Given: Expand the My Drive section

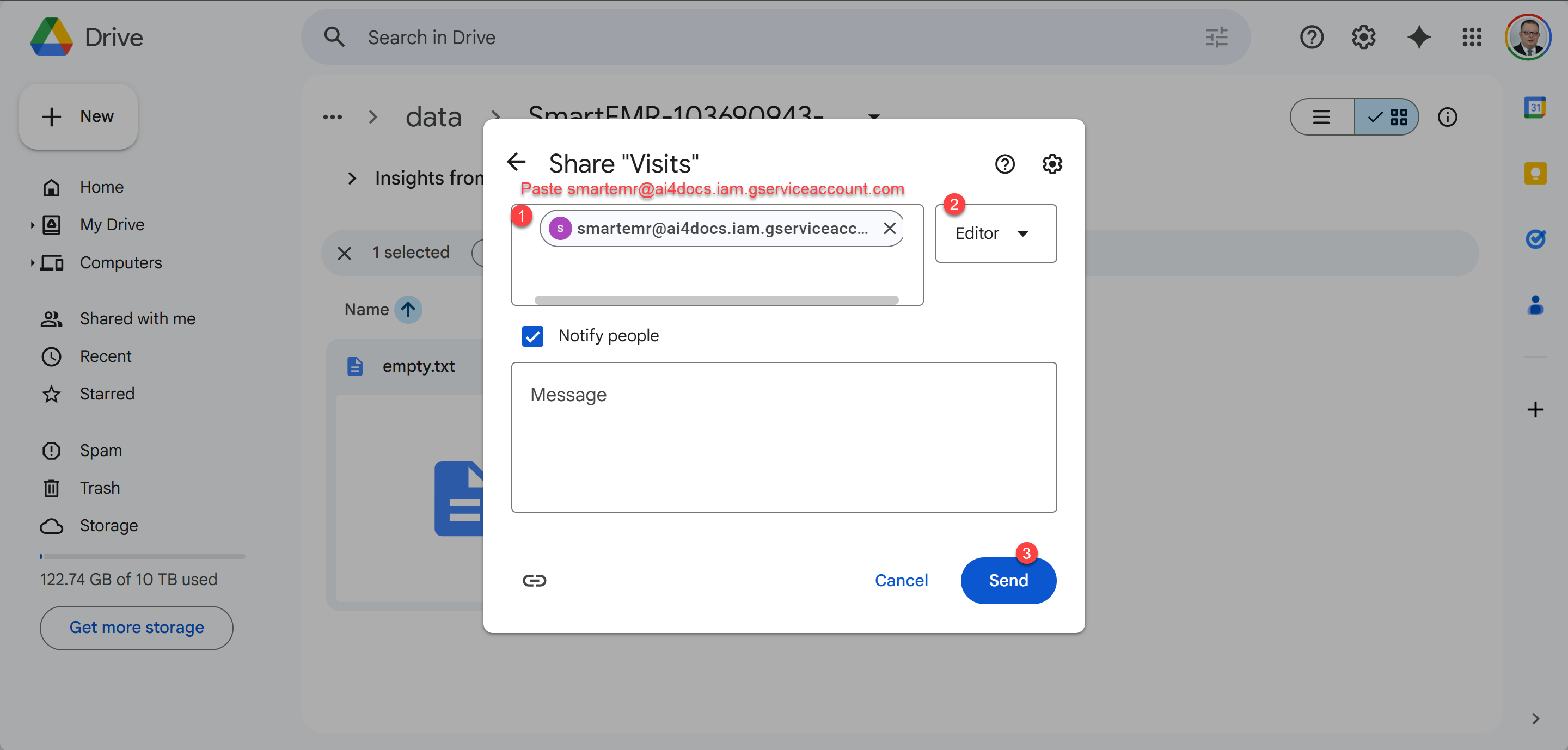Looking at the screenshot, I should pos(32,224).
